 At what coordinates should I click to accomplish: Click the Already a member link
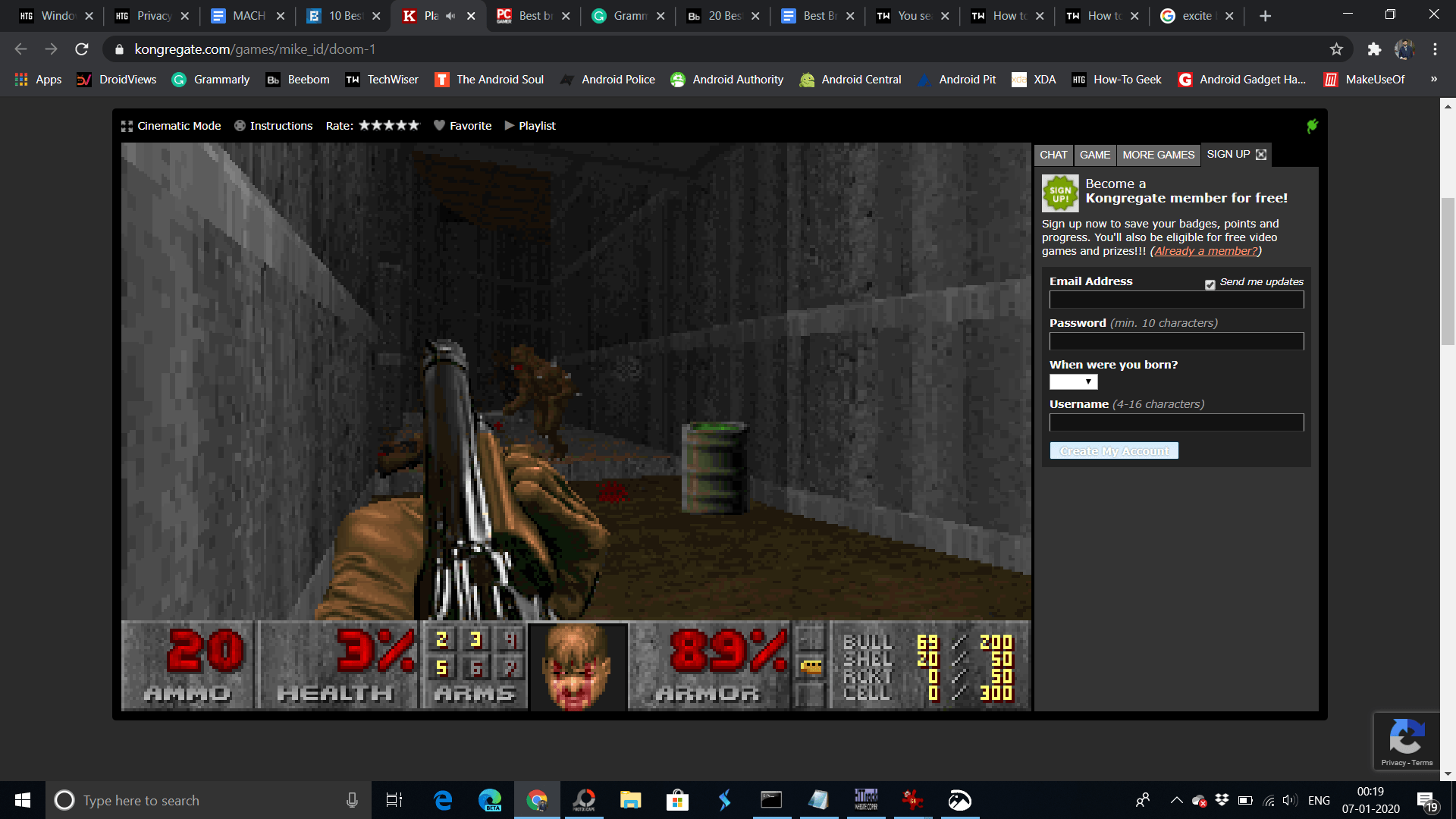click(x=1206, y=251)
